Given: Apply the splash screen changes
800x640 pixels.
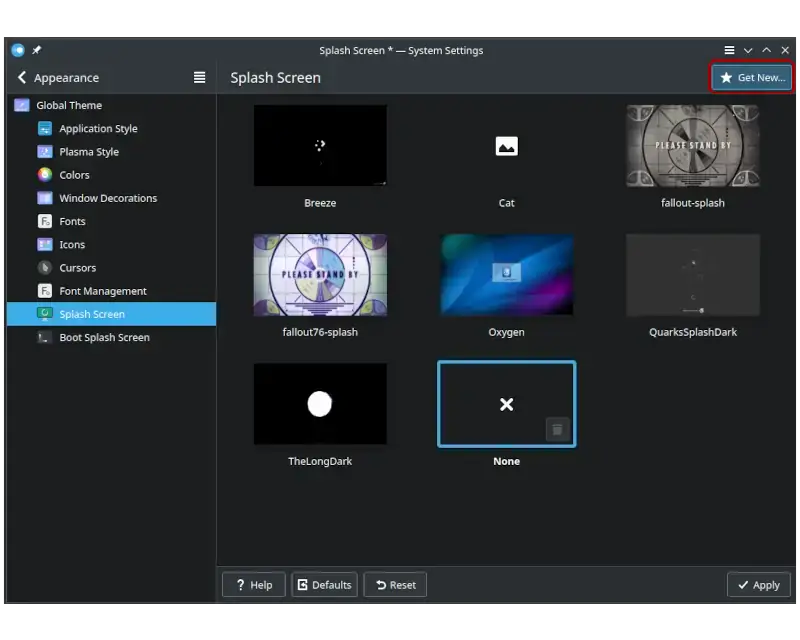Looking at the screenshot, I should [x=758, y=585].
